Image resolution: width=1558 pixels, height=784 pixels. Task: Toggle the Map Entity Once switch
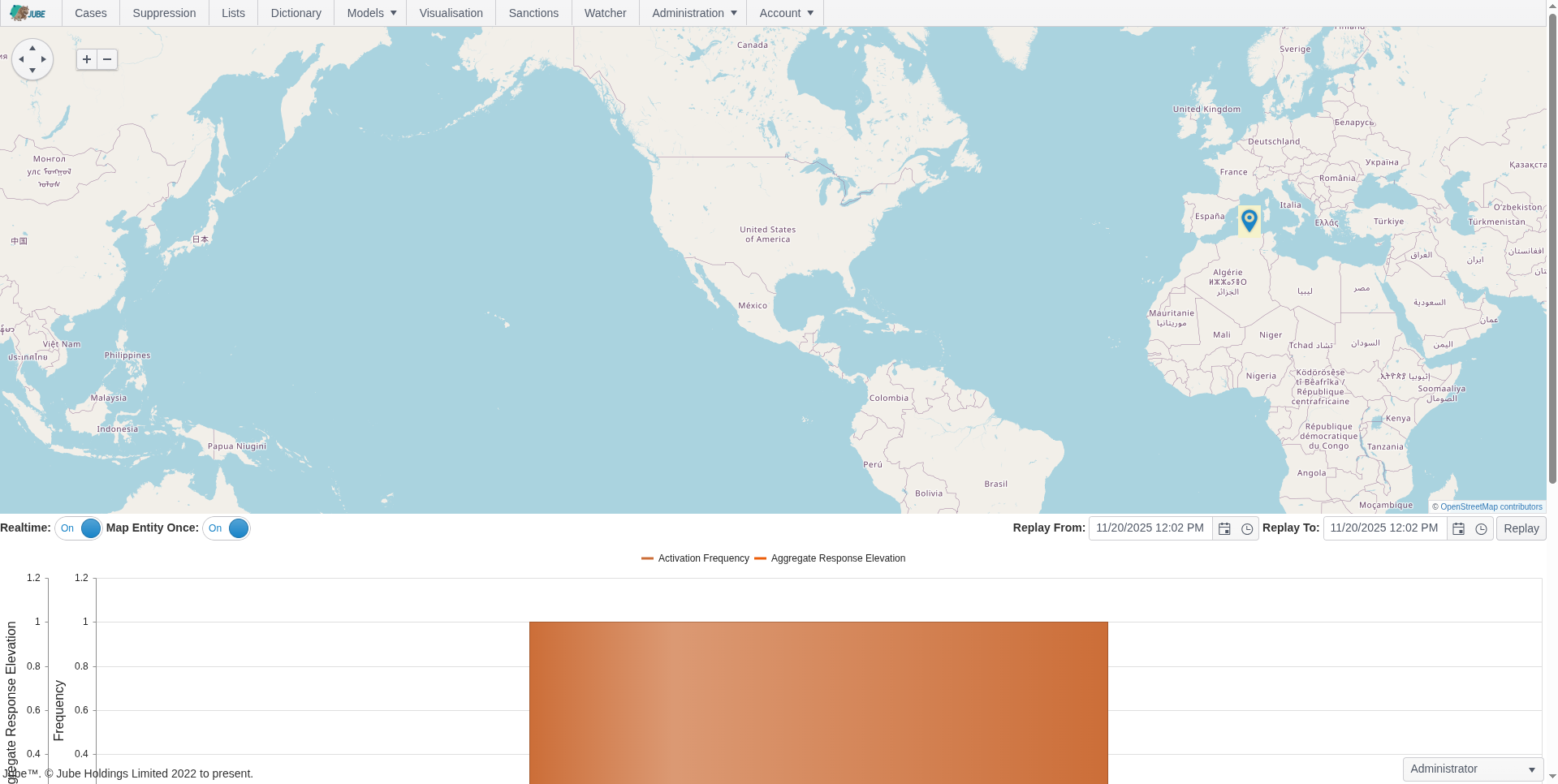click(227, 528)
